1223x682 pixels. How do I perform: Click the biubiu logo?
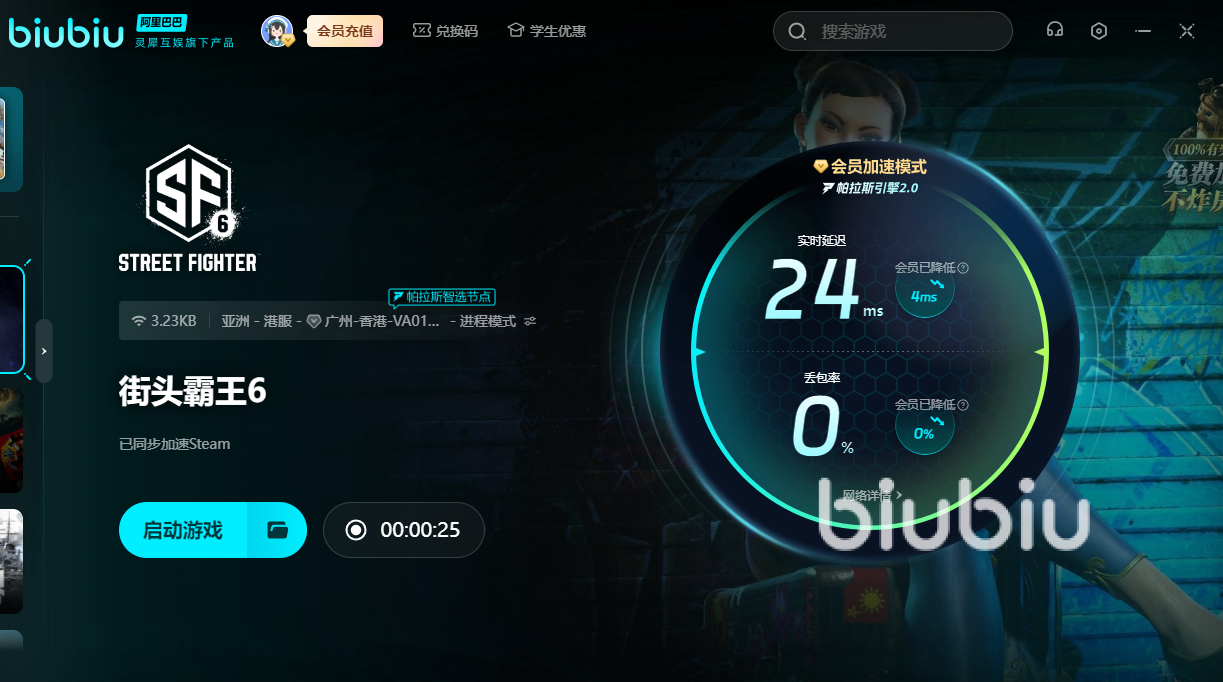tap(67, 31)
